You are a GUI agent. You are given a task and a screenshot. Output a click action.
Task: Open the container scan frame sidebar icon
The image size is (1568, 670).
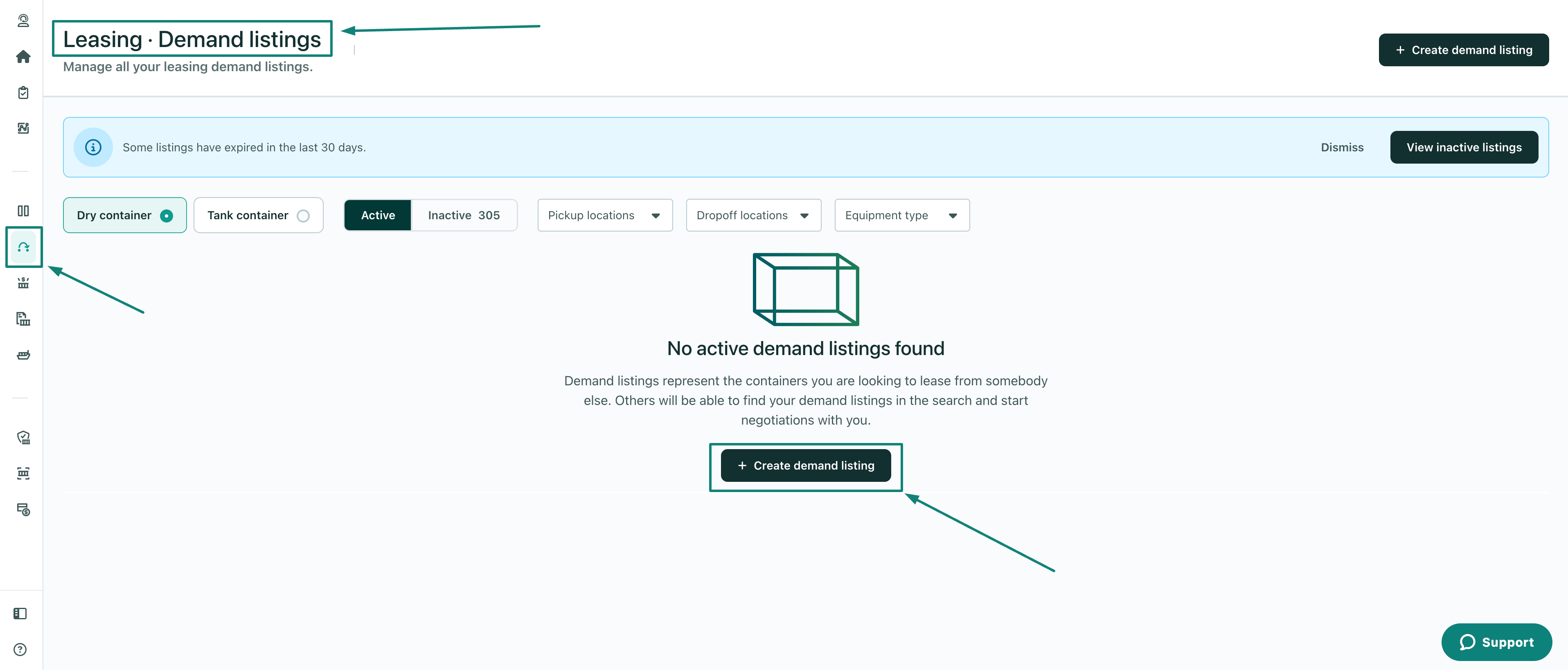pyautogui.click(x=23, y=473)
